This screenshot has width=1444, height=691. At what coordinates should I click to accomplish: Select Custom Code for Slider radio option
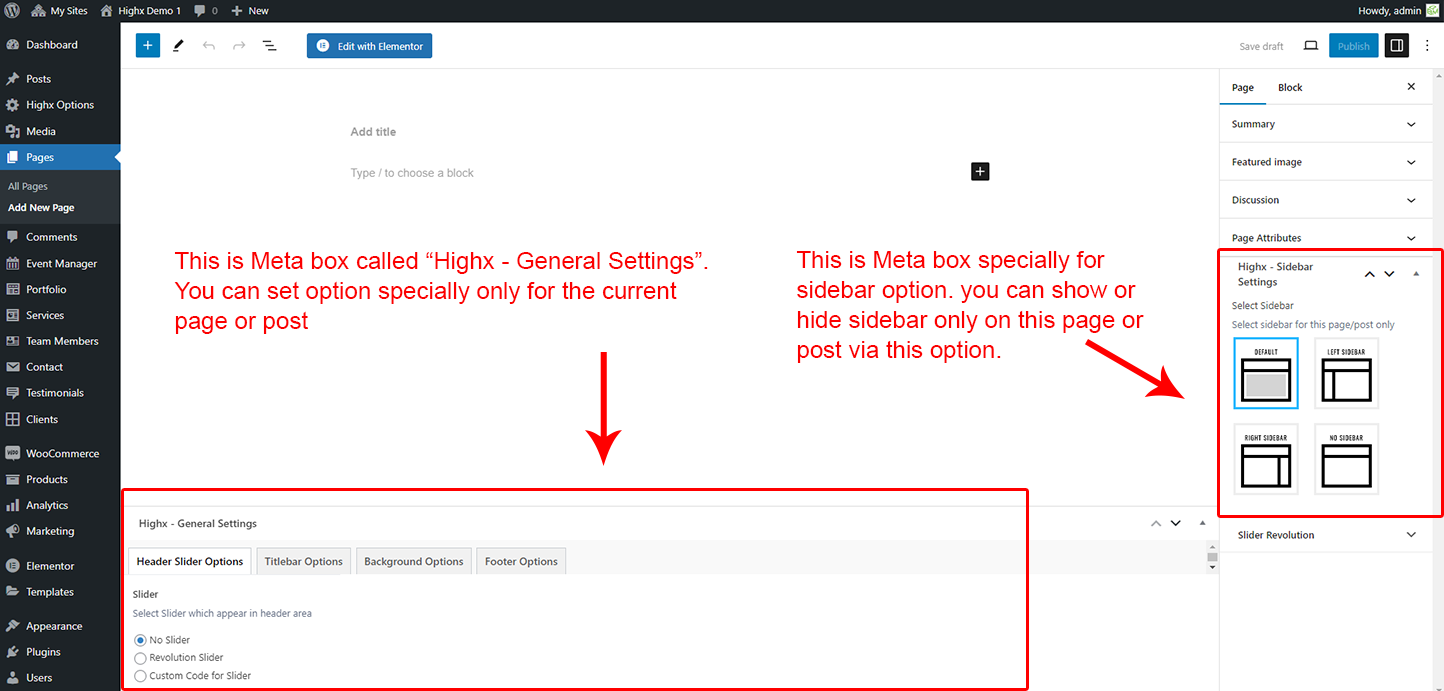[x=140, y=676]
